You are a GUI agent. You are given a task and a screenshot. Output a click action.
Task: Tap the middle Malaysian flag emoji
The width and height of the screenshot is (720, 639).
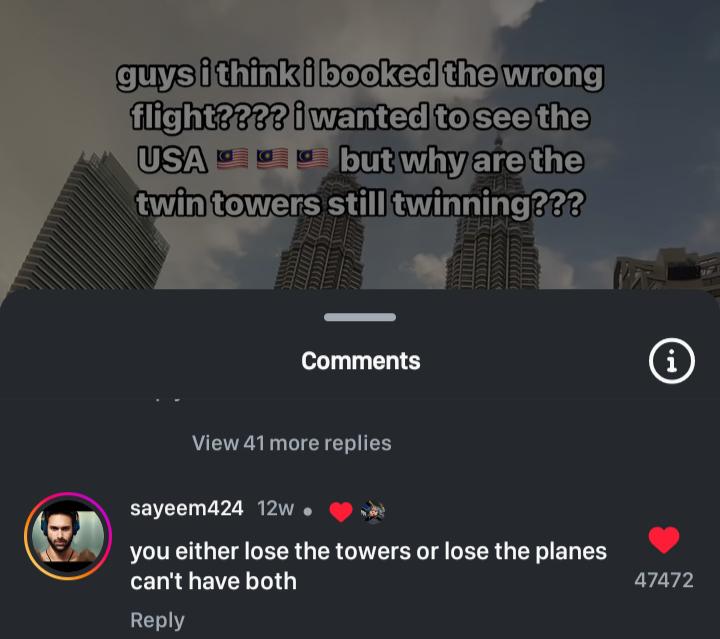pyautogui.click(x=272, y=159)
